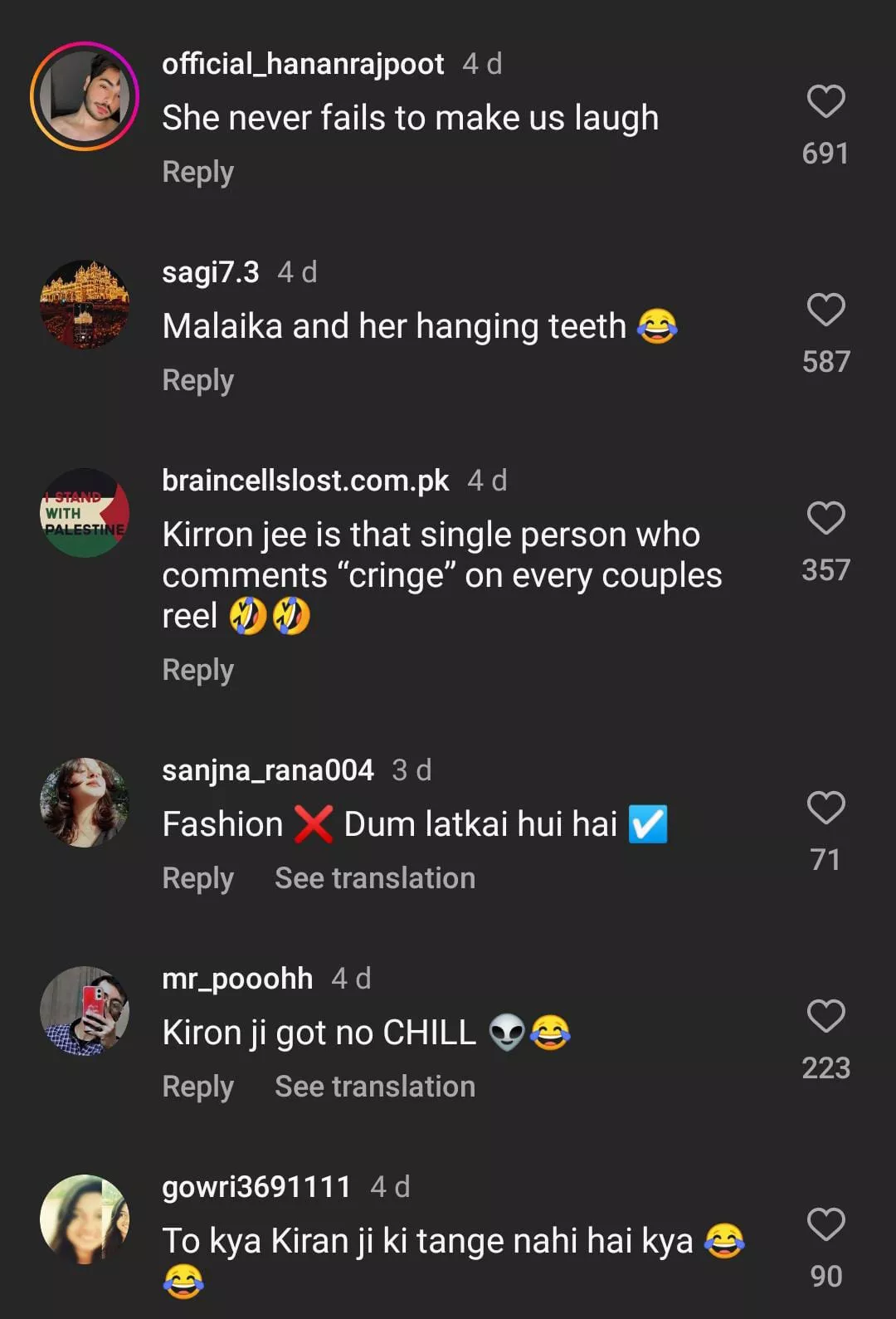This screenshot has height=1319, width=896.
Task: Show translation for mr_pooohh's comment
Action: (375, 1087)
